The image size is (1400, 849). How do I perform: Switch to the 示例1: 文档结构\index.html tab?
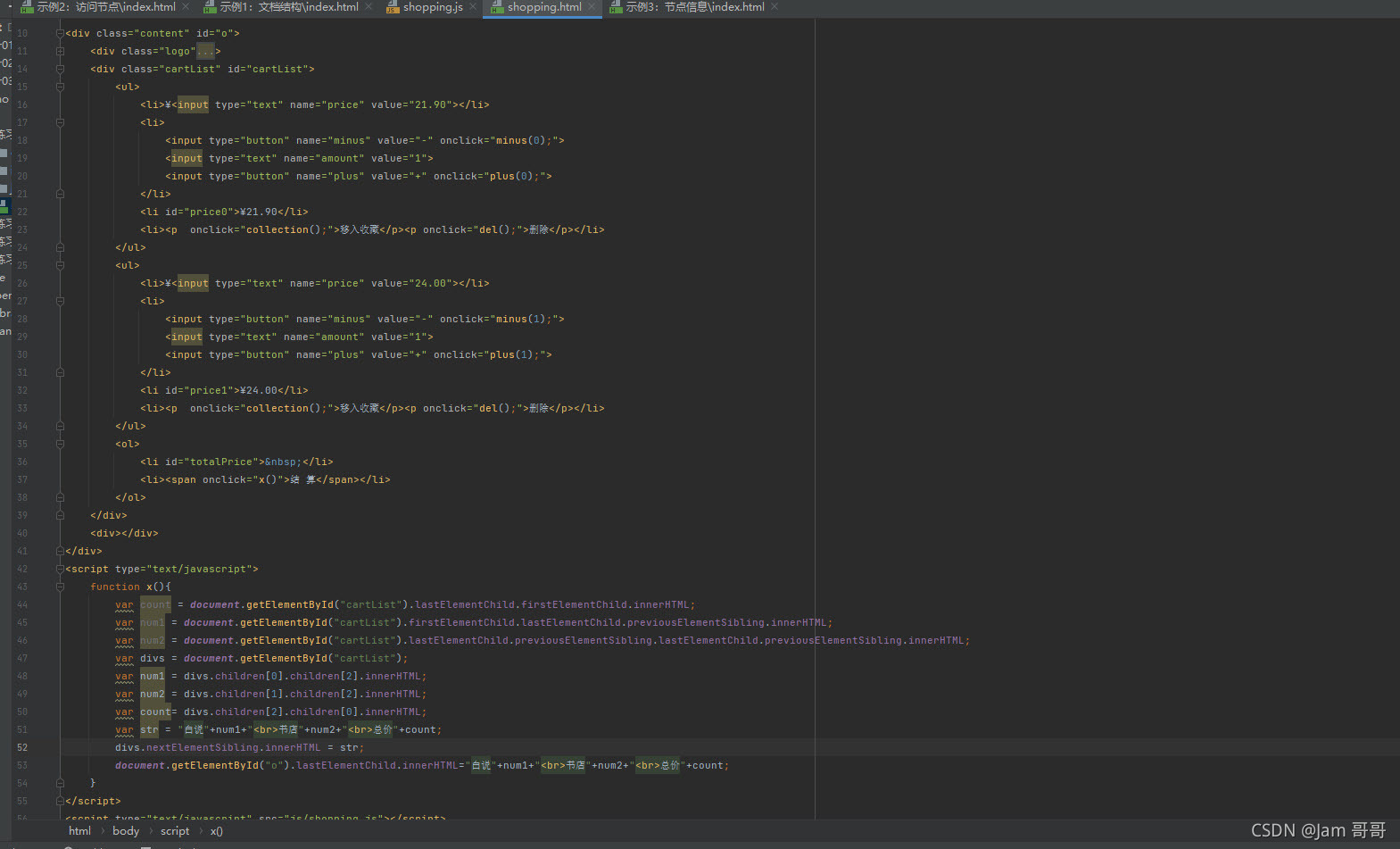289,7
